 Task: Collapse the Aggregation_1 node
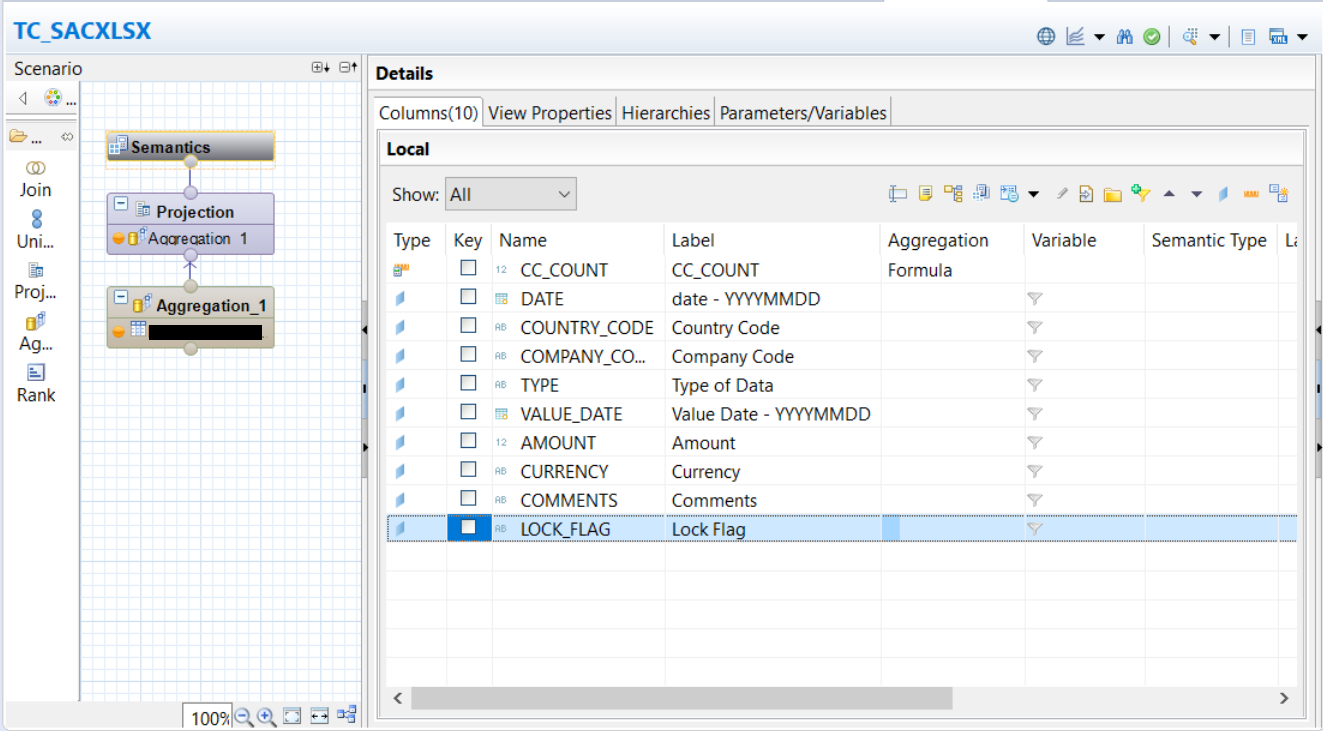pyautogui.click(x=122, y=295)
